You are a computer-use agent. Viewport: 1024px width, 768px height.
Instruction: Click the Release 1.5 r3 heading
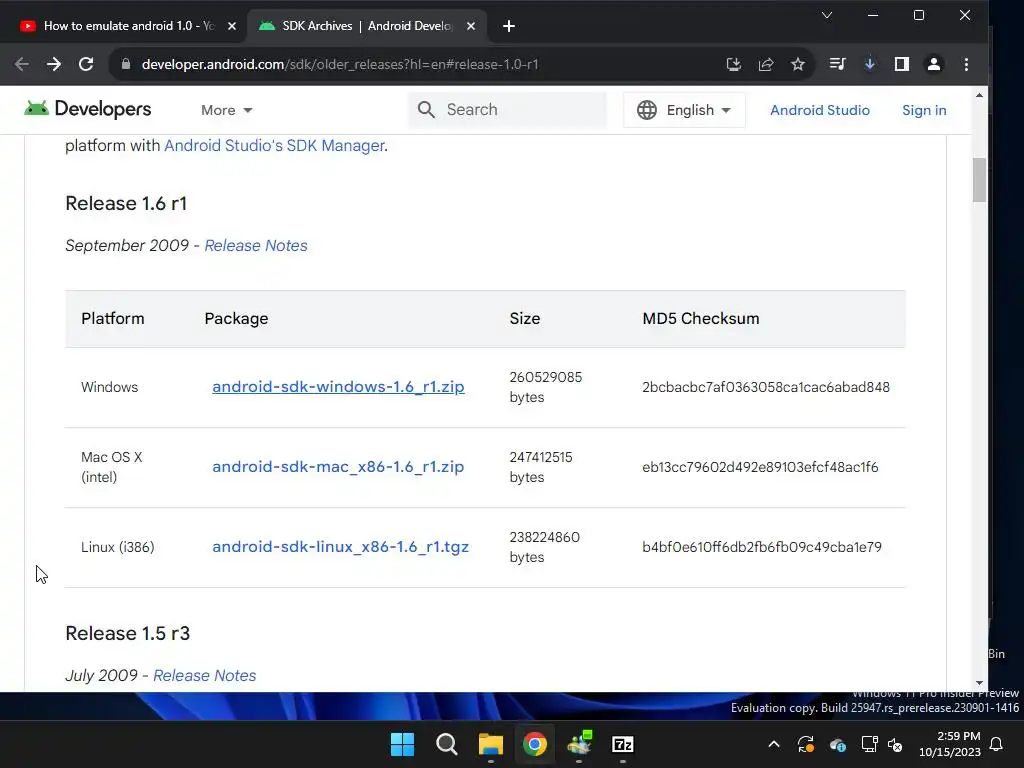[127, 633]
